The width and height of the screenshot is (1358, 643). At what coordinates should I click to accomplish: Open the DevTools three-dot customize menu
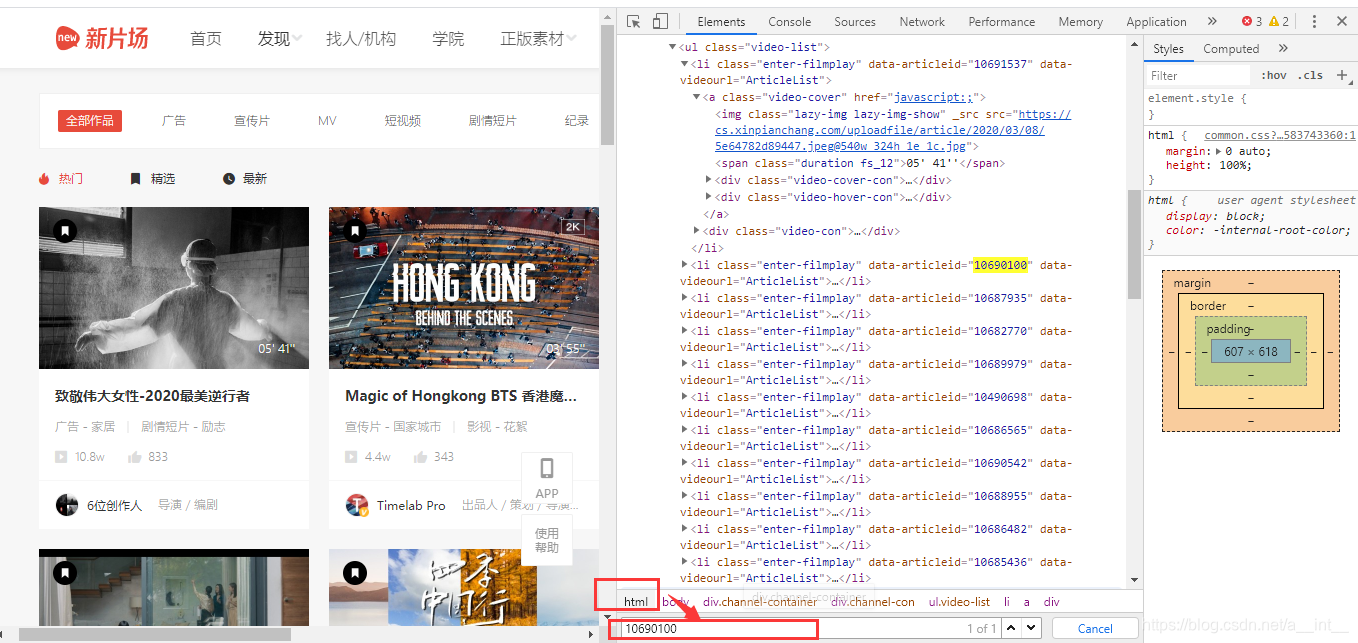point(1314,21)
